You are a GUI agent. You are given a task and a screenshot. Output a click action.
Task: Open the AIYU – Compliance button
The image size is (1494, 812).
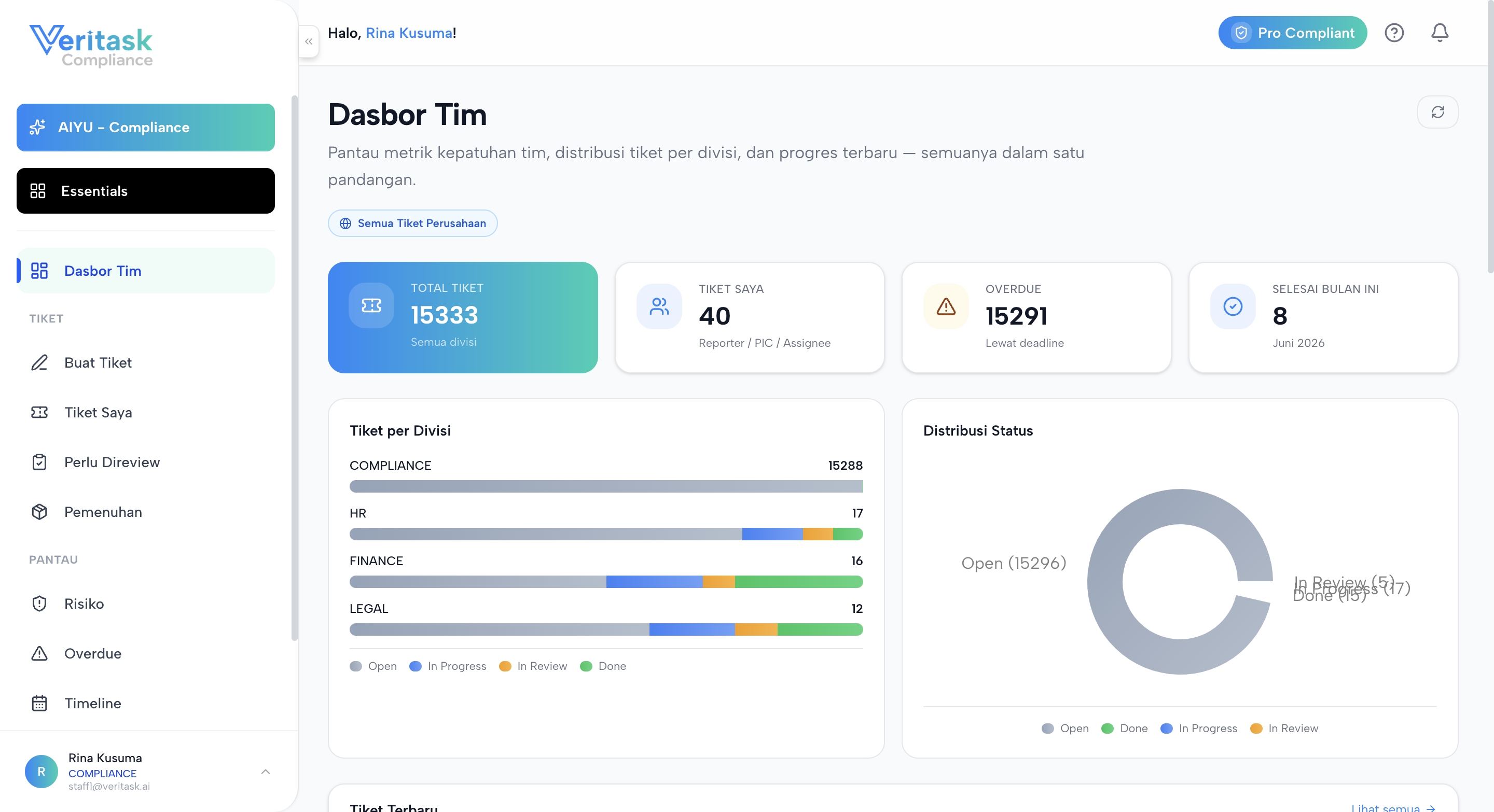[x=146, y=128]
